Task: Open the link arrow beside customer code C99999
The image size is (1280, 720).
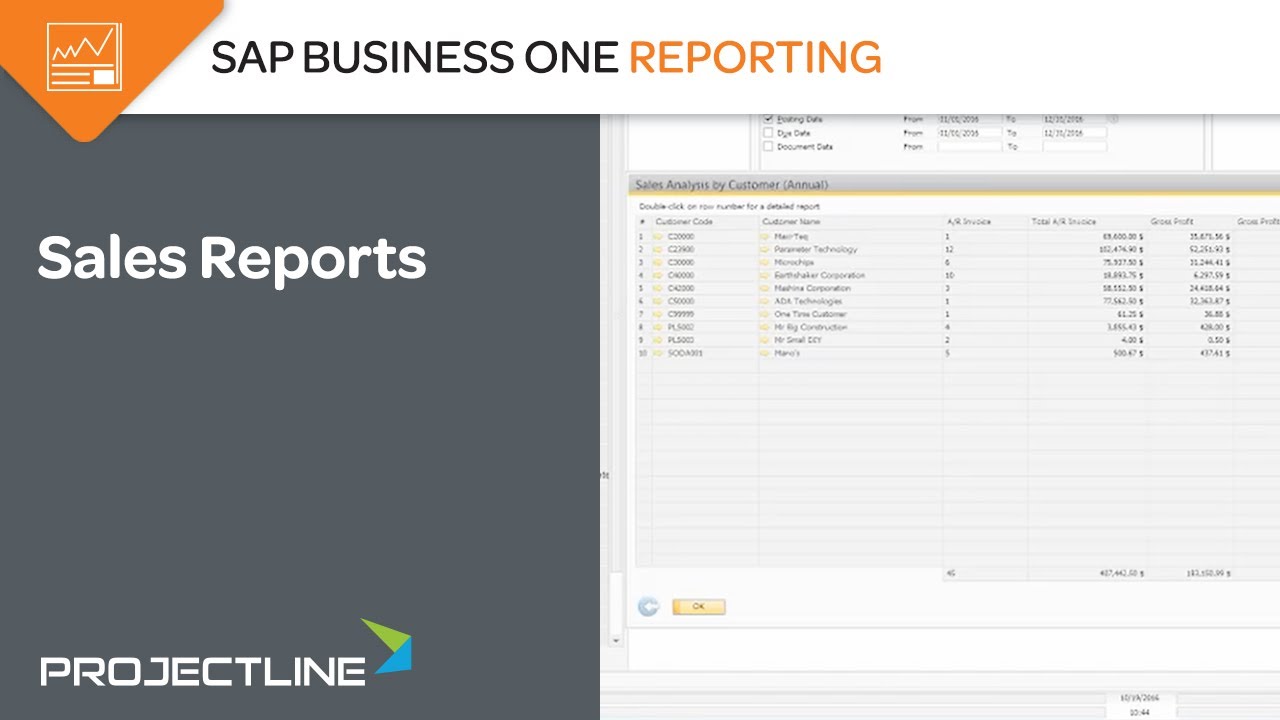Action: (x=658, y=315)
